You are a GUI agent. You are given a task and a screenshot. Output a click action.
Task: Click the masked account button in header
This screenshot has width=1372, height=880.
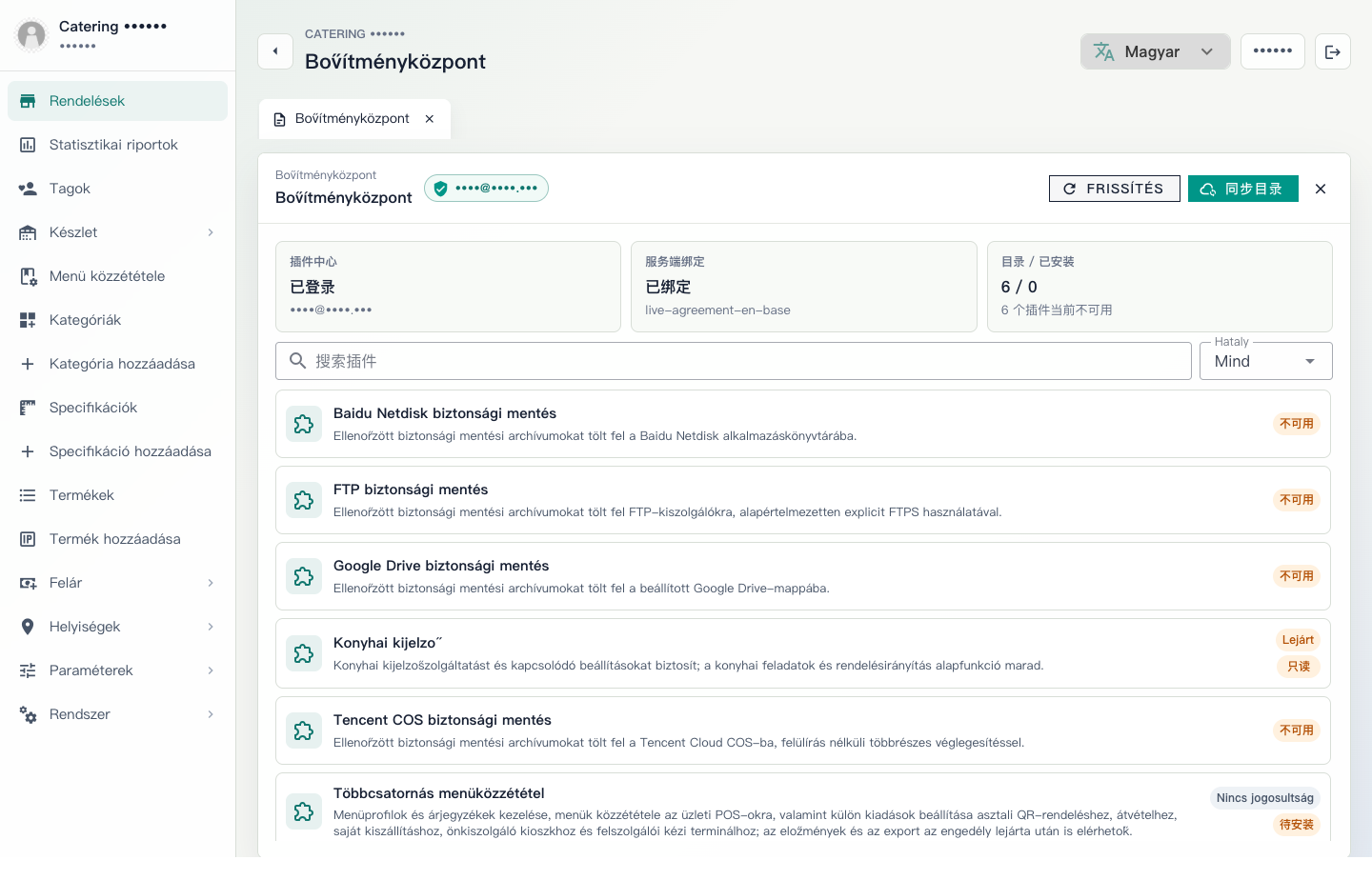click(1273, 51)
